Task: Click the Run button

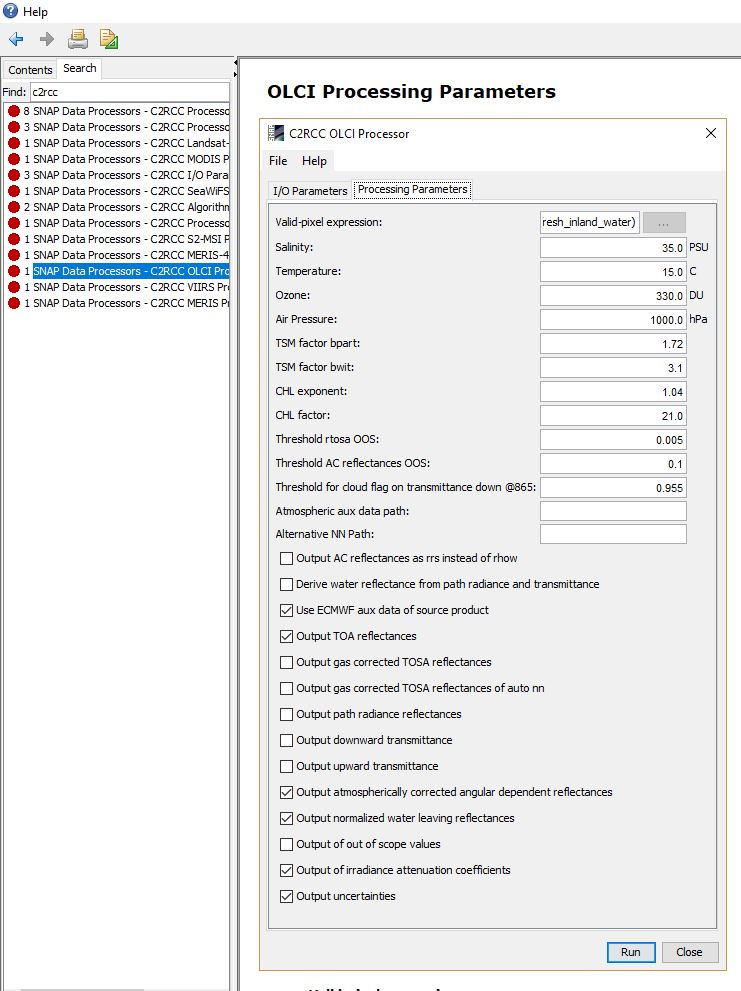Action: point(630,952)
